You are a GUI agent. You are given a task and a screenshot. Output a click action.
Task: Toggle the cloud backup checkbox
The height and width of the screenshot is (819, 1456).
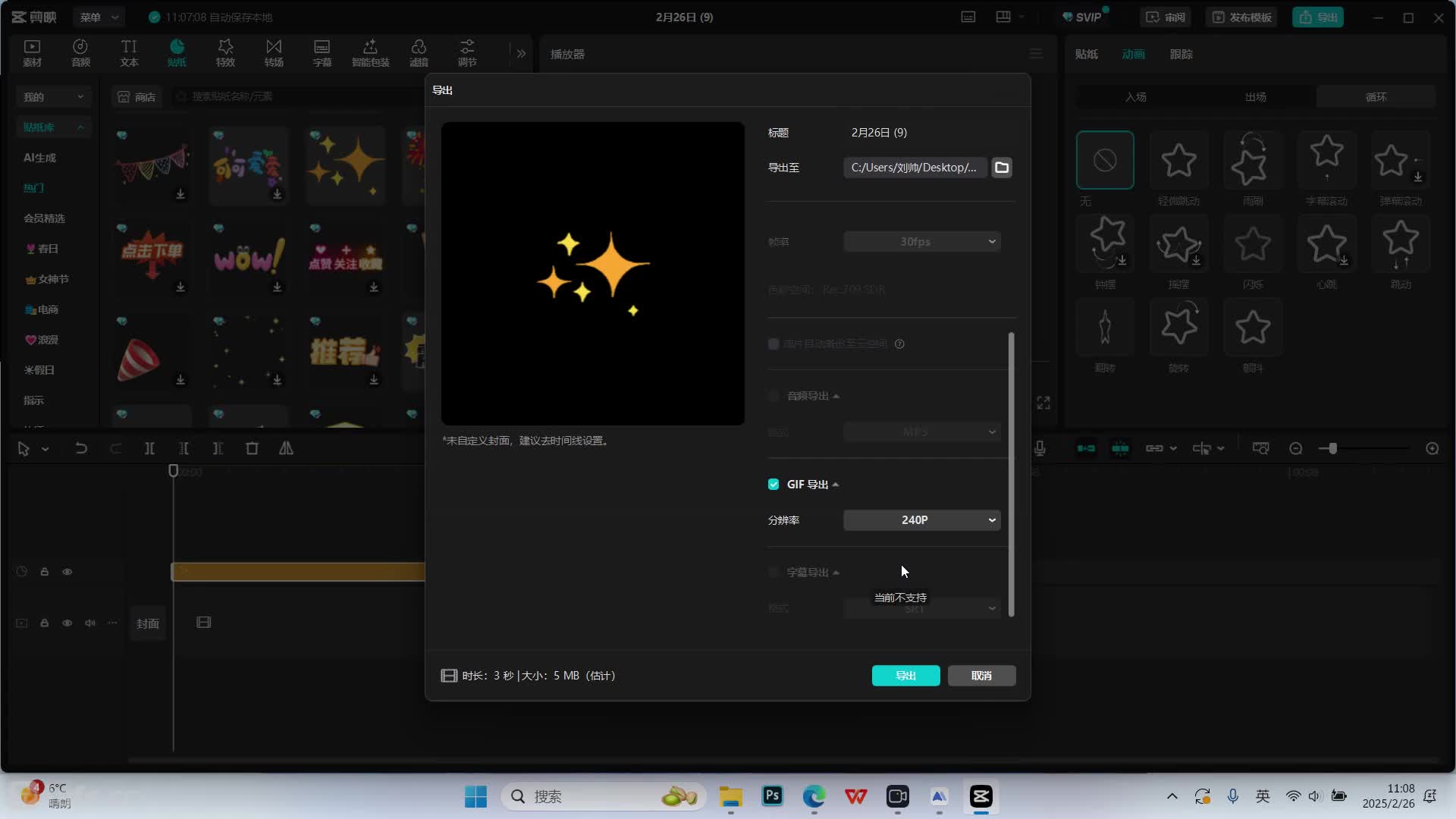pos(773,344)
